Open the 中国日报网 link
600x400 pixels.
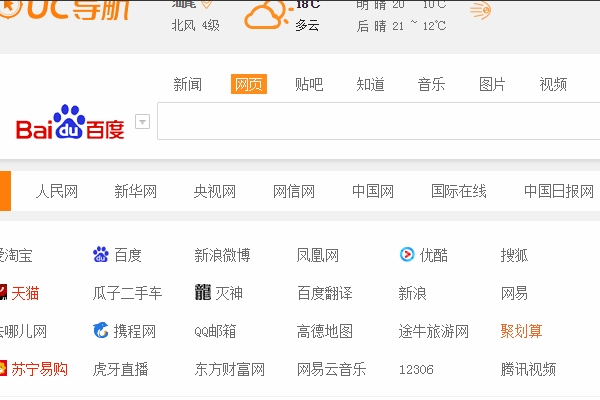[x=559, y=191]
